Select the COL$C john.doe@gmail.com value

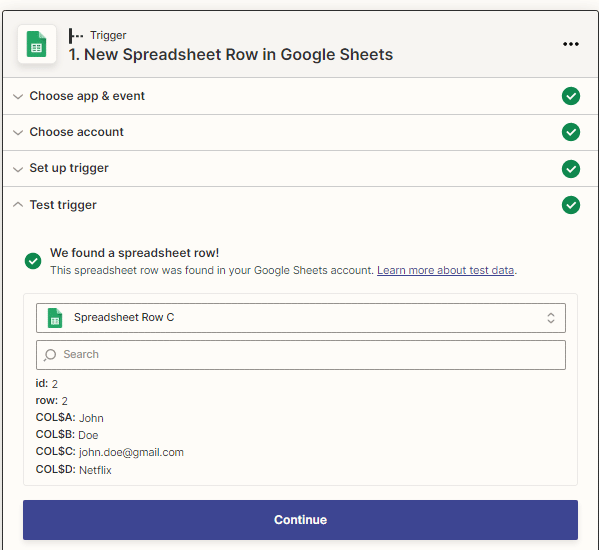(131, 452)
